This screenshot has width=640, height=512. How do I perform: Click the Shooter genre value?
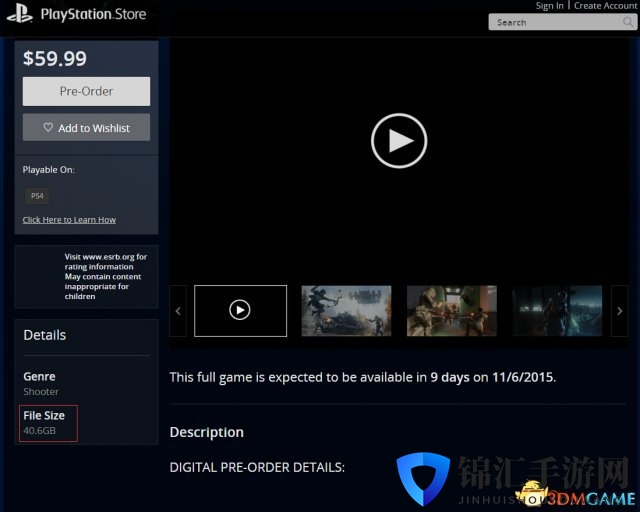pos(41,392)
